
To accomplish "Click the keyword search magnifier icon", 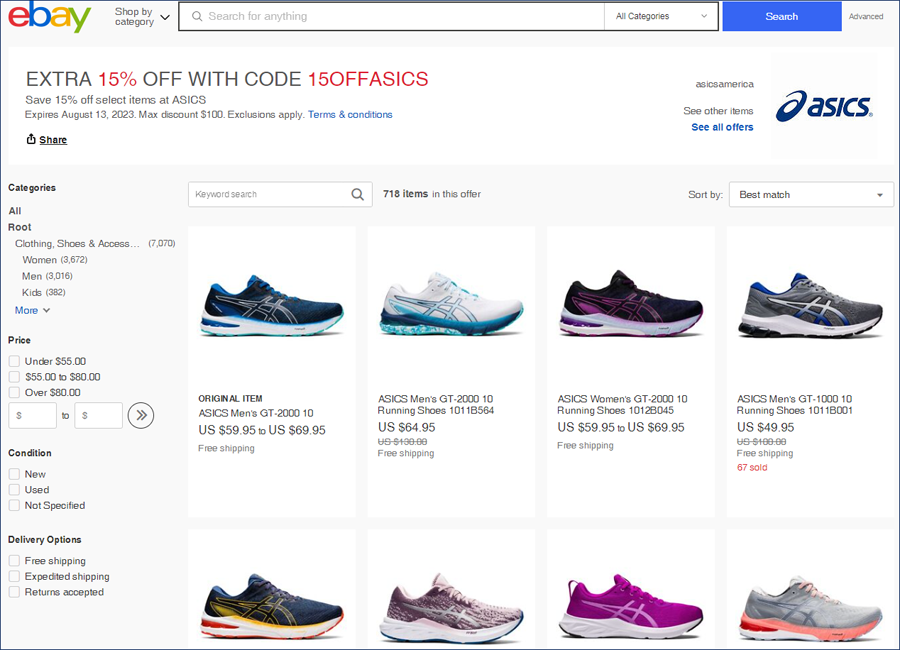I will coord(358,195).
